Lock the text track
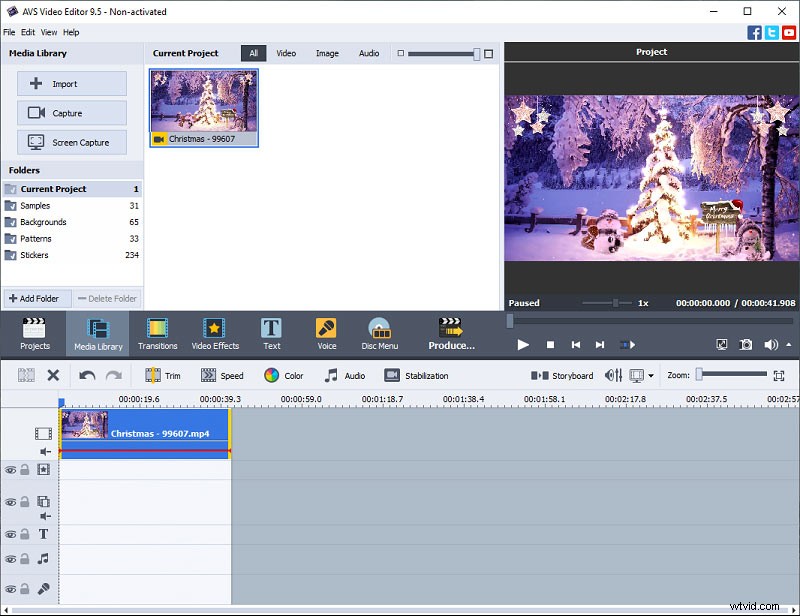This screenshot has height=616, width=800. (x=24, y=534)
